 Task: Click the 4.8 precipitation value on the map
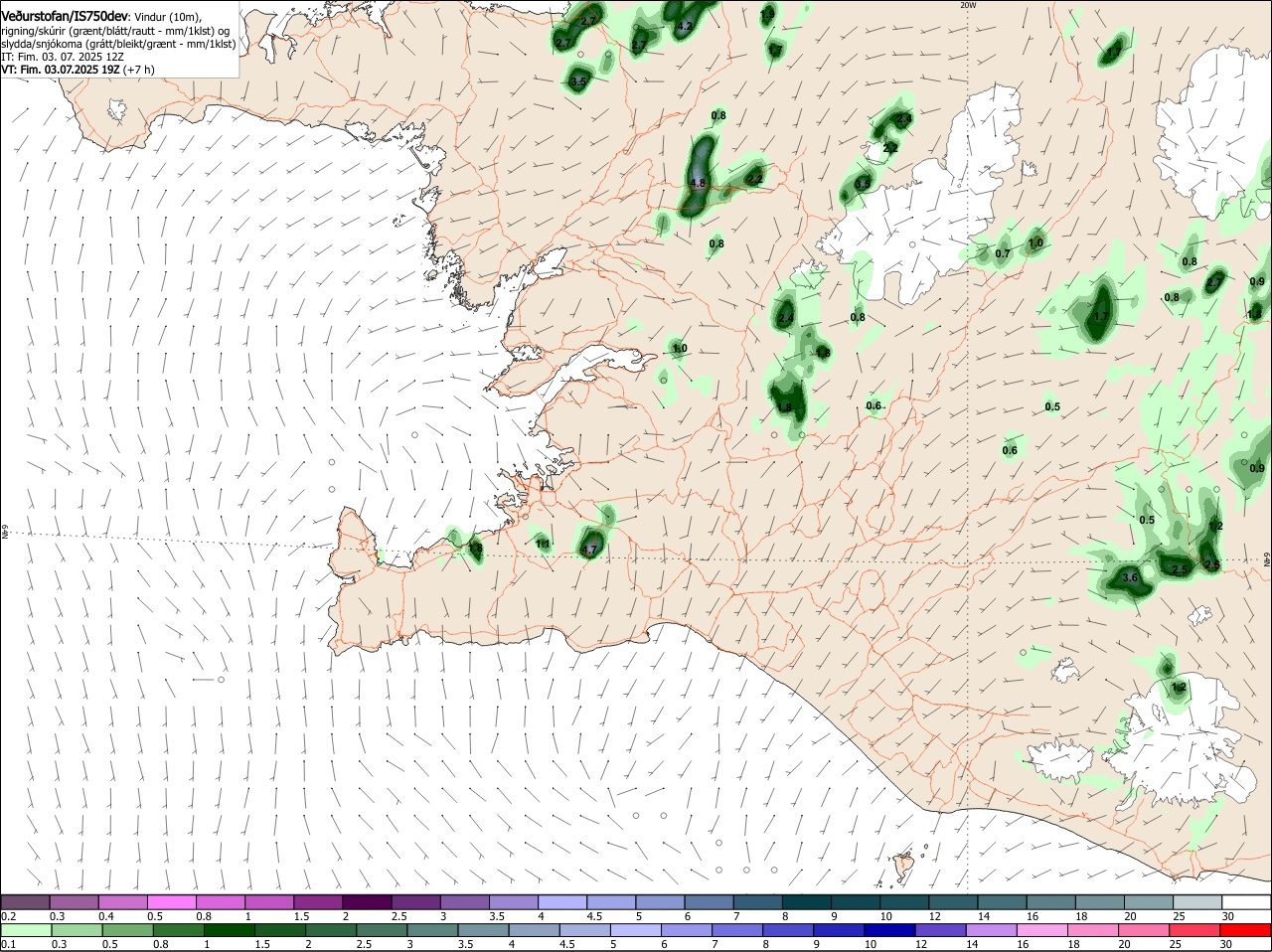697,184
